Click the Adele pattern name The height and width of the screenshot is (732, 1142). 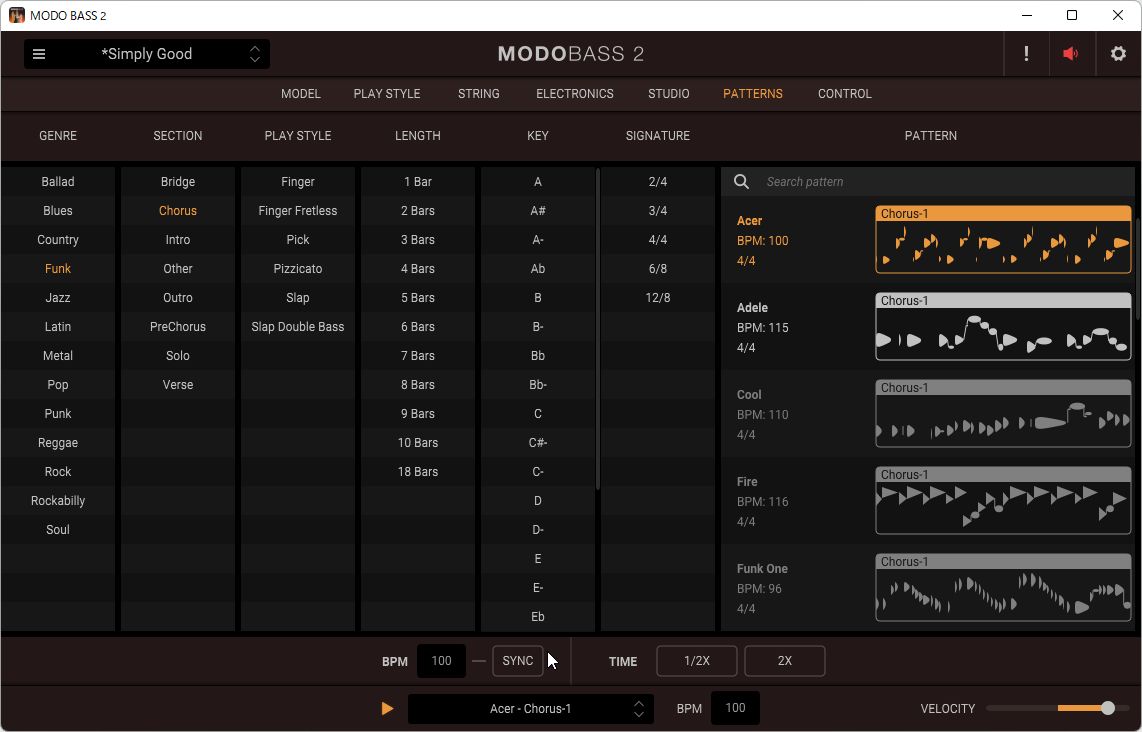click(752, 308)
